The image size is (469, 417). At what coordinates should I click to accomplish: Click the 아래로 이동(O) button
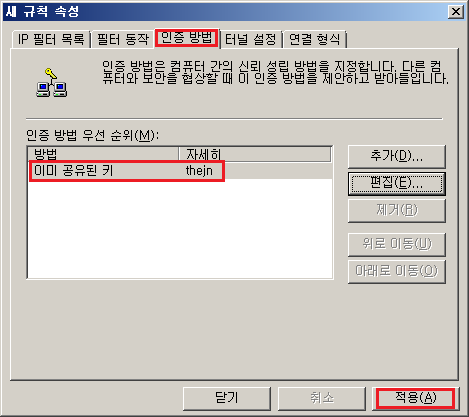coord(397,271)
